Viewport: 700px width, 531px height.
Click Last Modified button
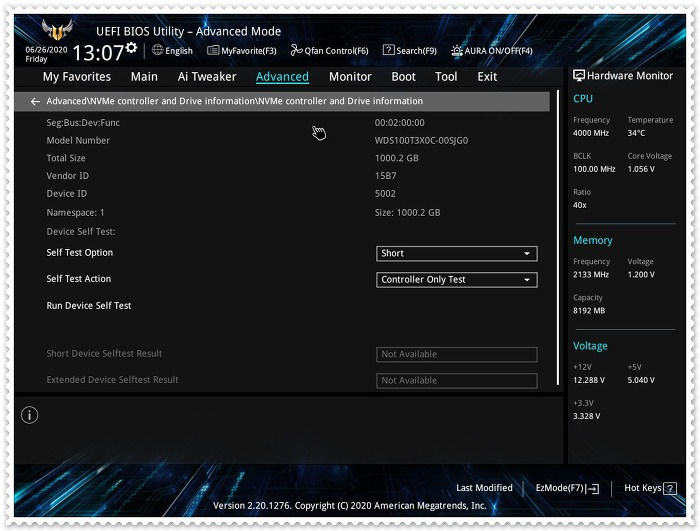pyautogui.click(x=484, y=488)
